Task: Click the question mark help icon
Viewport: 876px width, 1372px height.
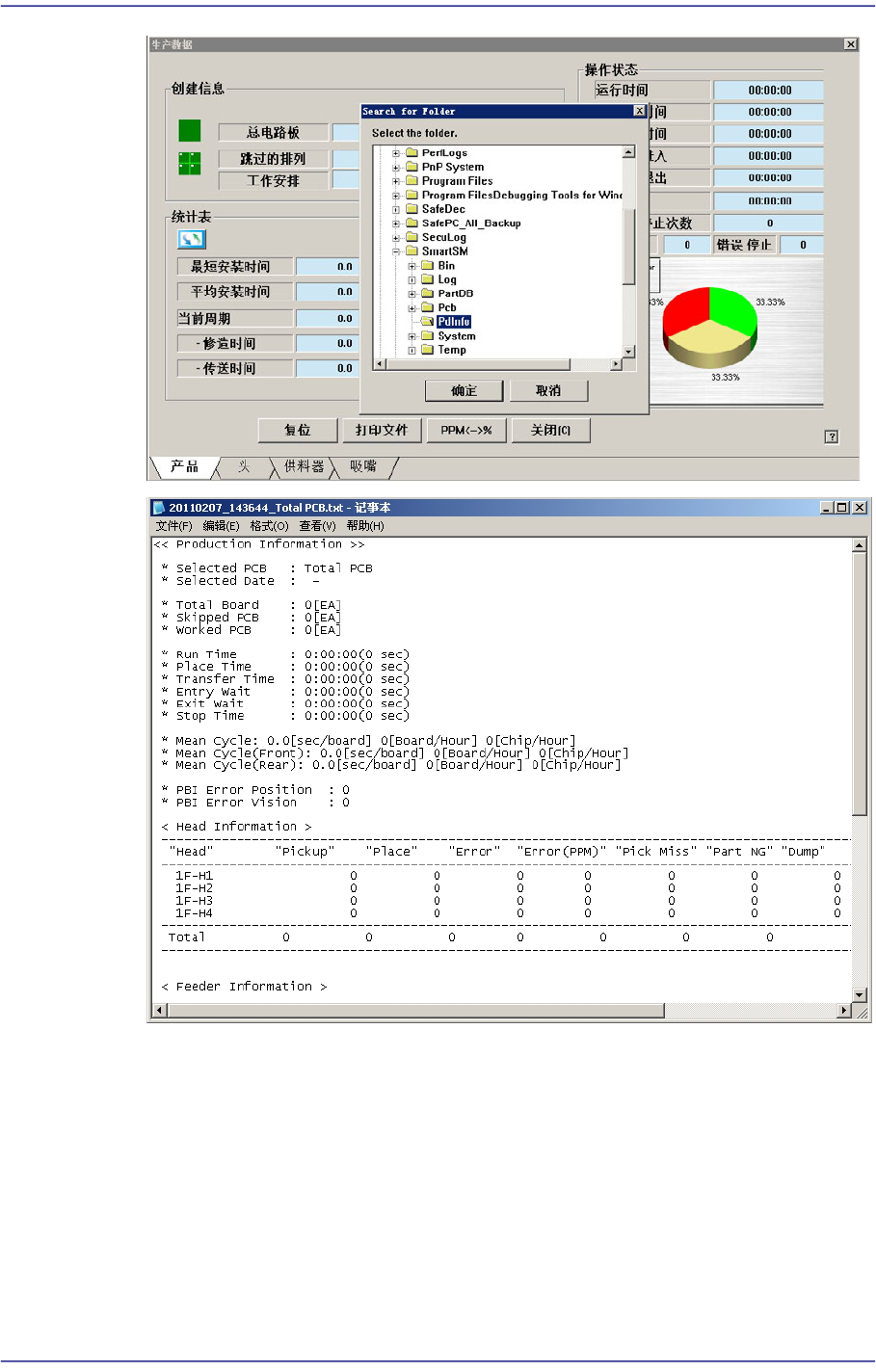Action: (832, 436)
